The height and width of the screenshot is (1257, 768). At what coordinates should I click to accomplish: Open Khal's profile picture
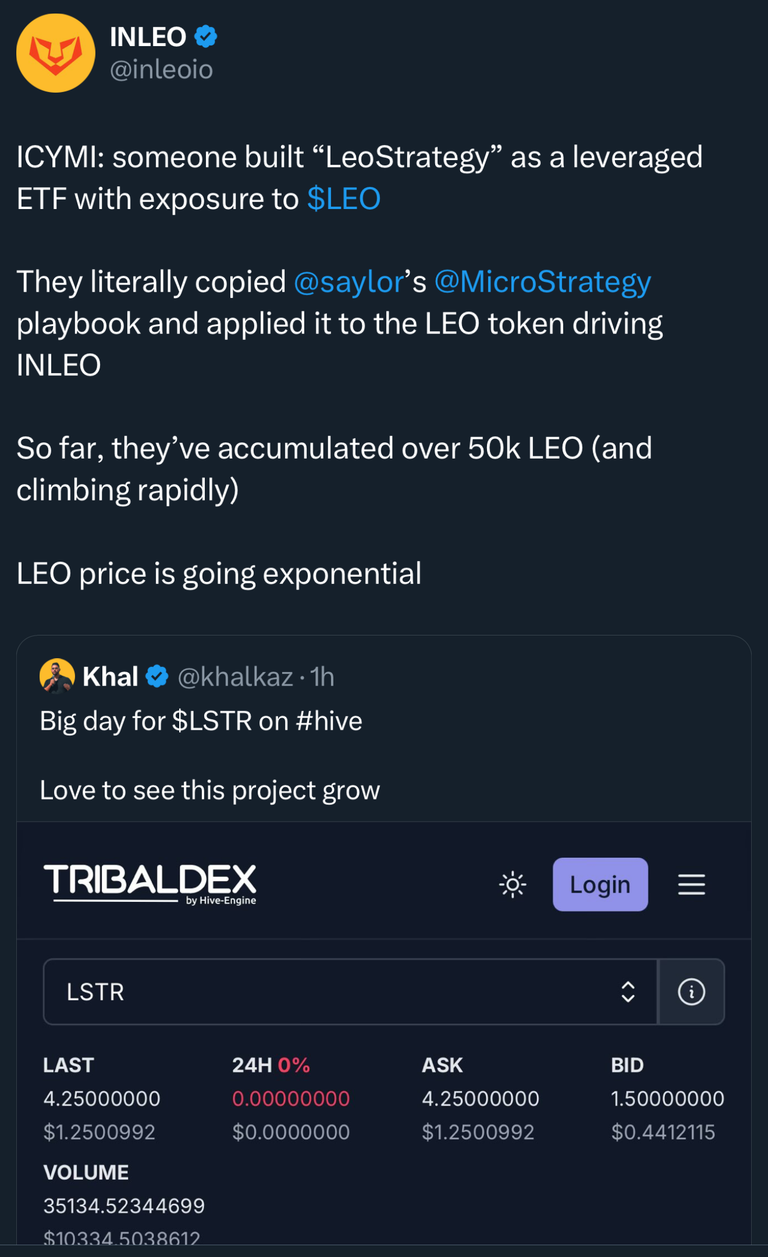tap(57, 677)
